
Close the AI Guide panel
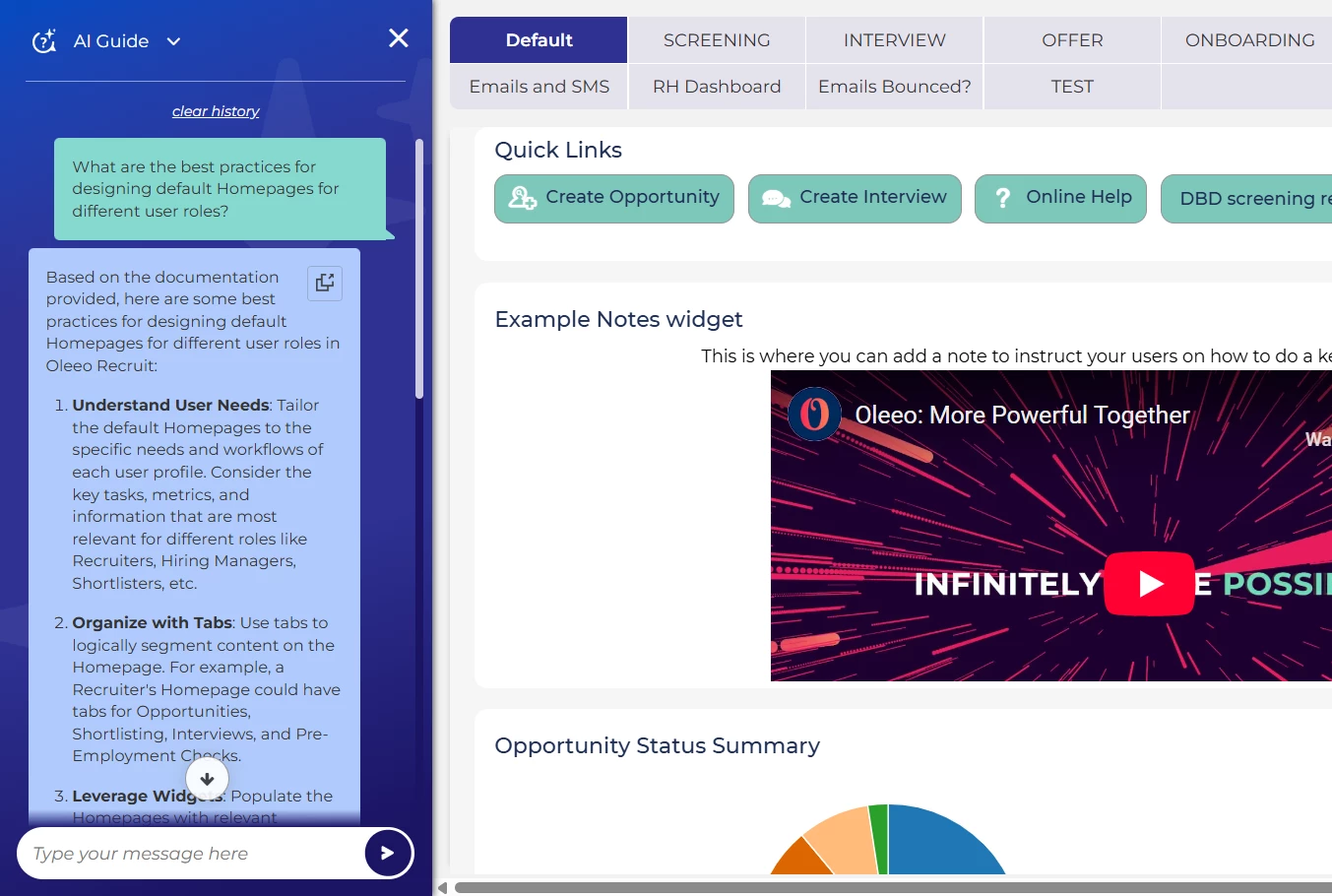pos(399,38)
